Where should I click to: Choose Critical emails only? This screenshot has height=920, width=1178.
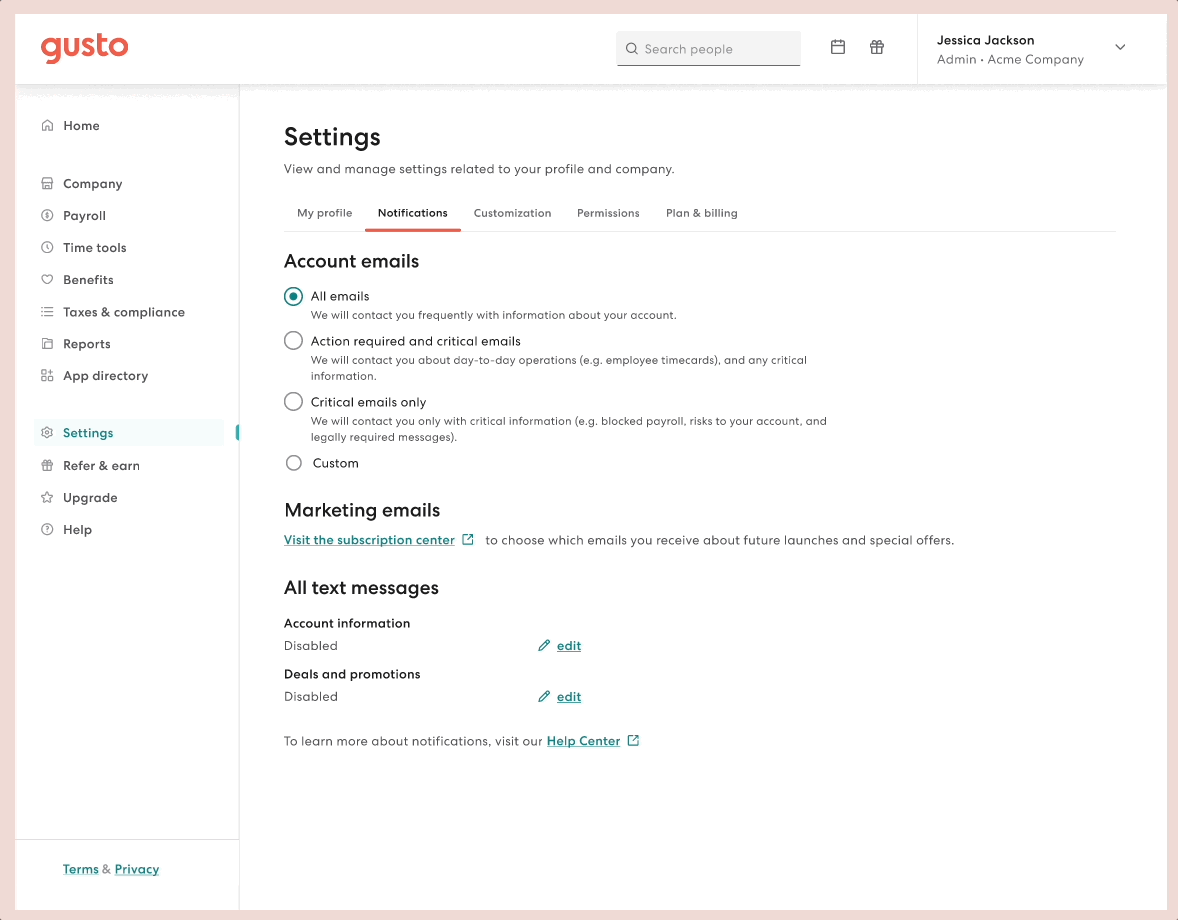coord(293,401)
